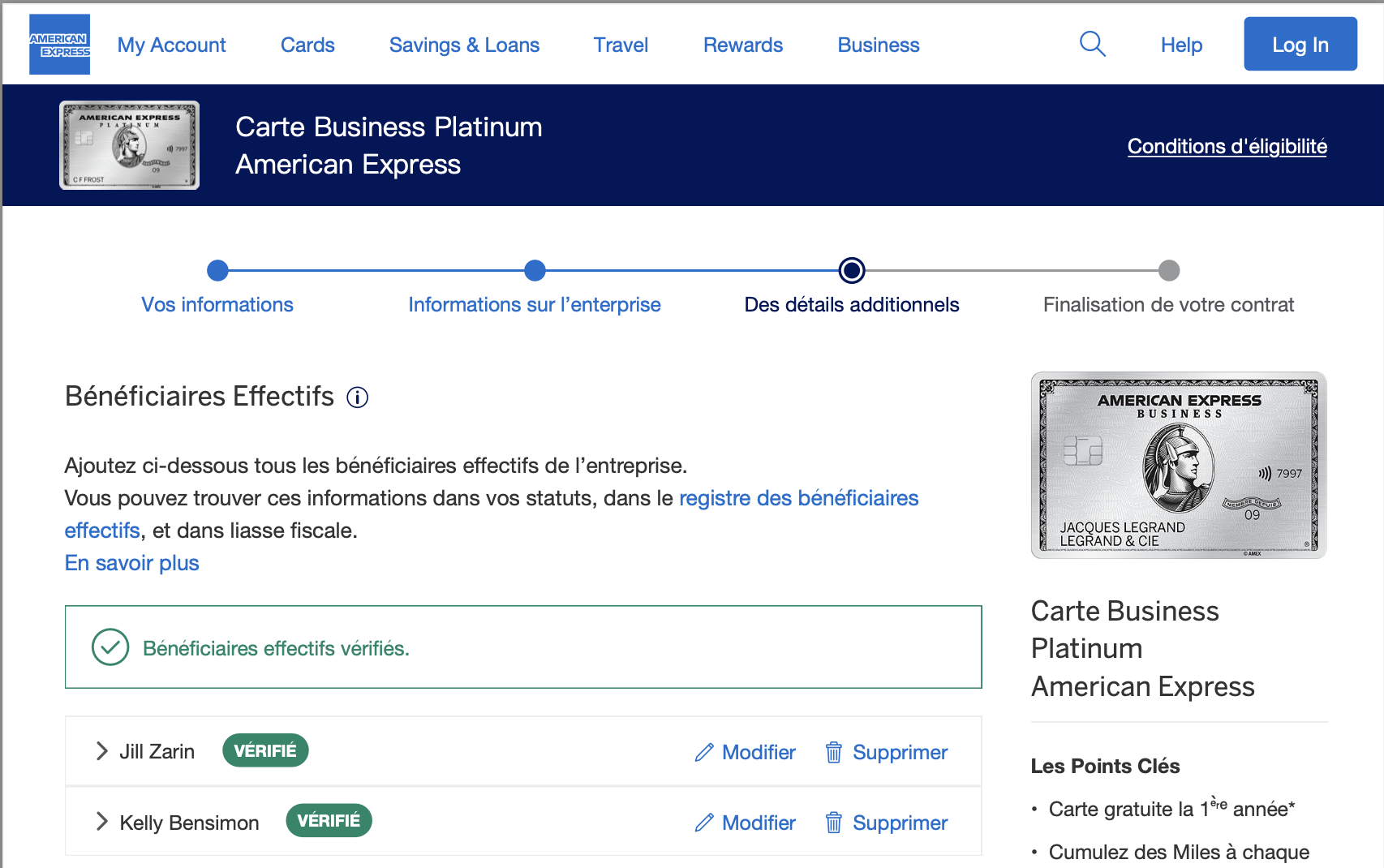Click 'Carte gratuite la 1ère année*' bullet
Image resolution: width=1384 pixels, height=868 pixels.
coord(1171,808)
